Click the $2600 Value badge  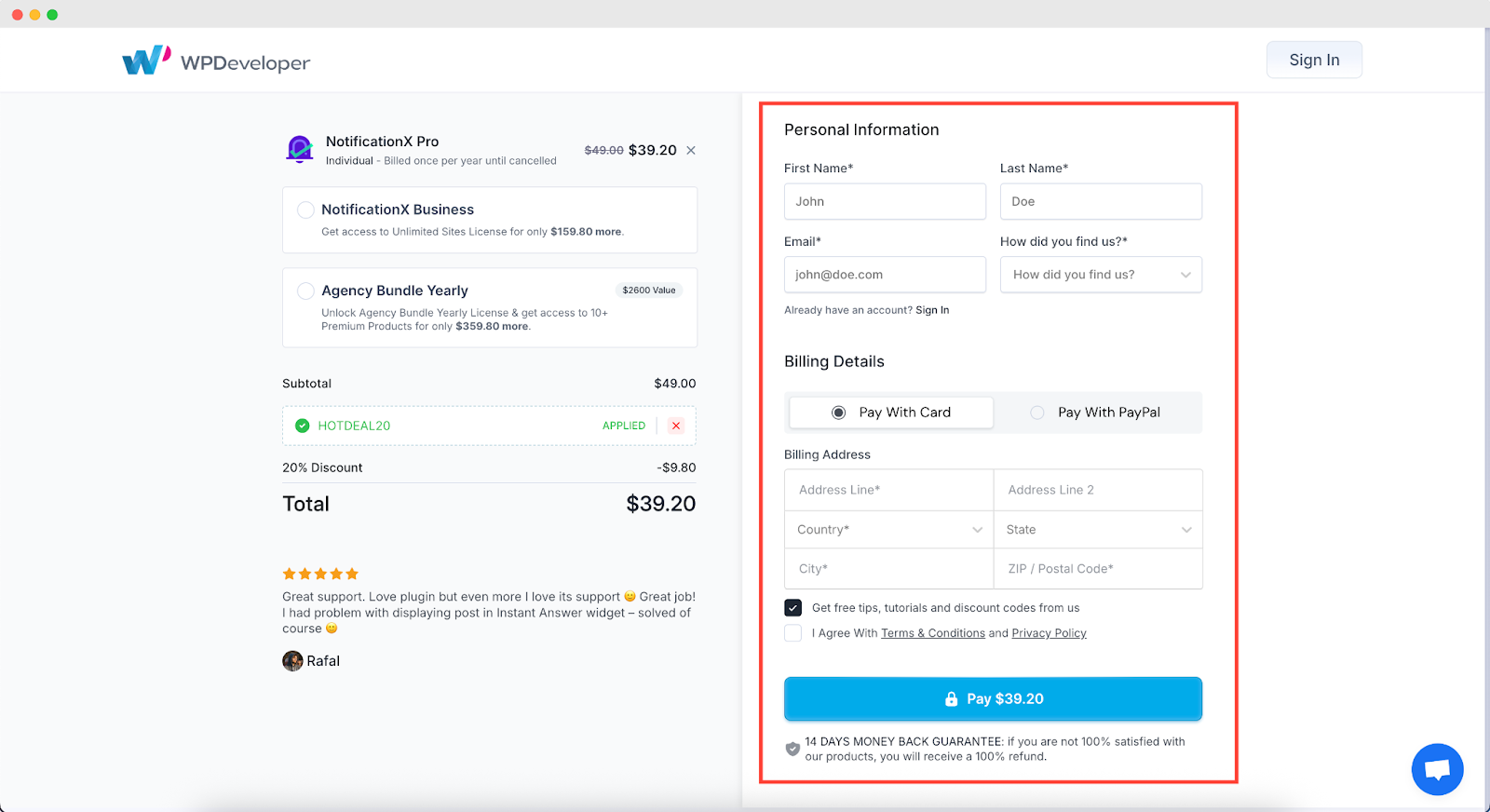[649, 291]
